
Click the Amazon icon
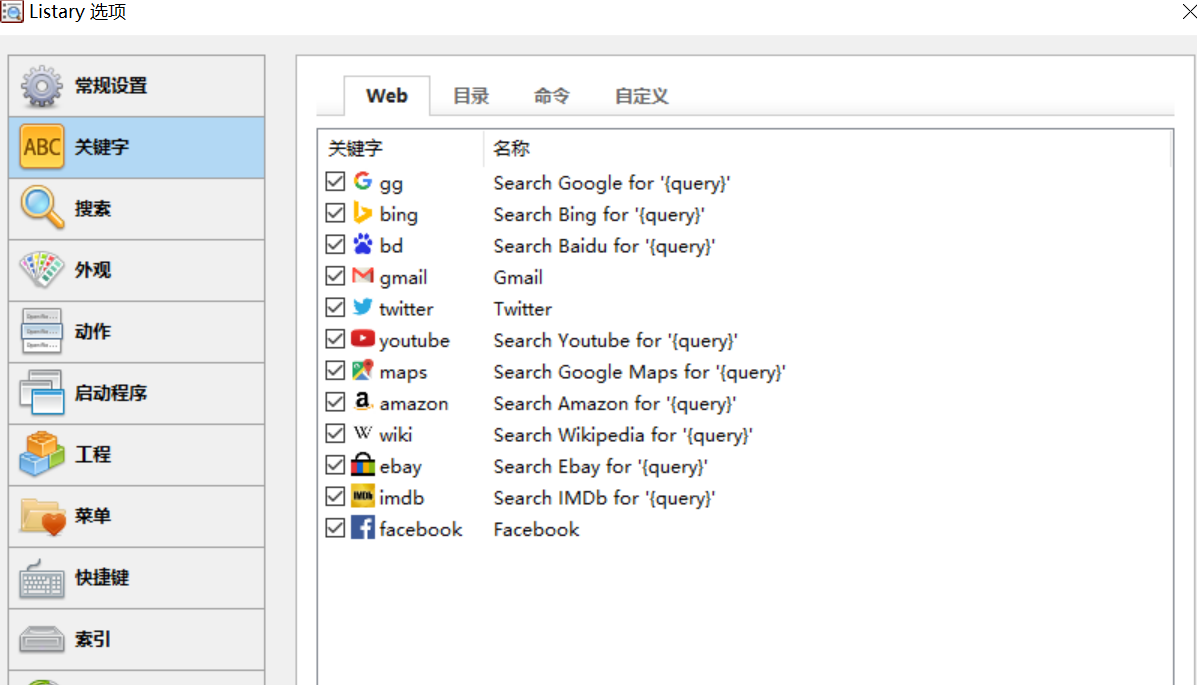(x=363, y=402)
